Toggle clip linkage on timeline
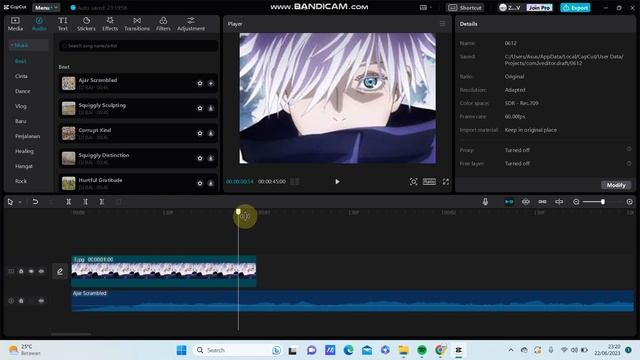The width and height of the screenshot is (640, 360). click(542, 202)
